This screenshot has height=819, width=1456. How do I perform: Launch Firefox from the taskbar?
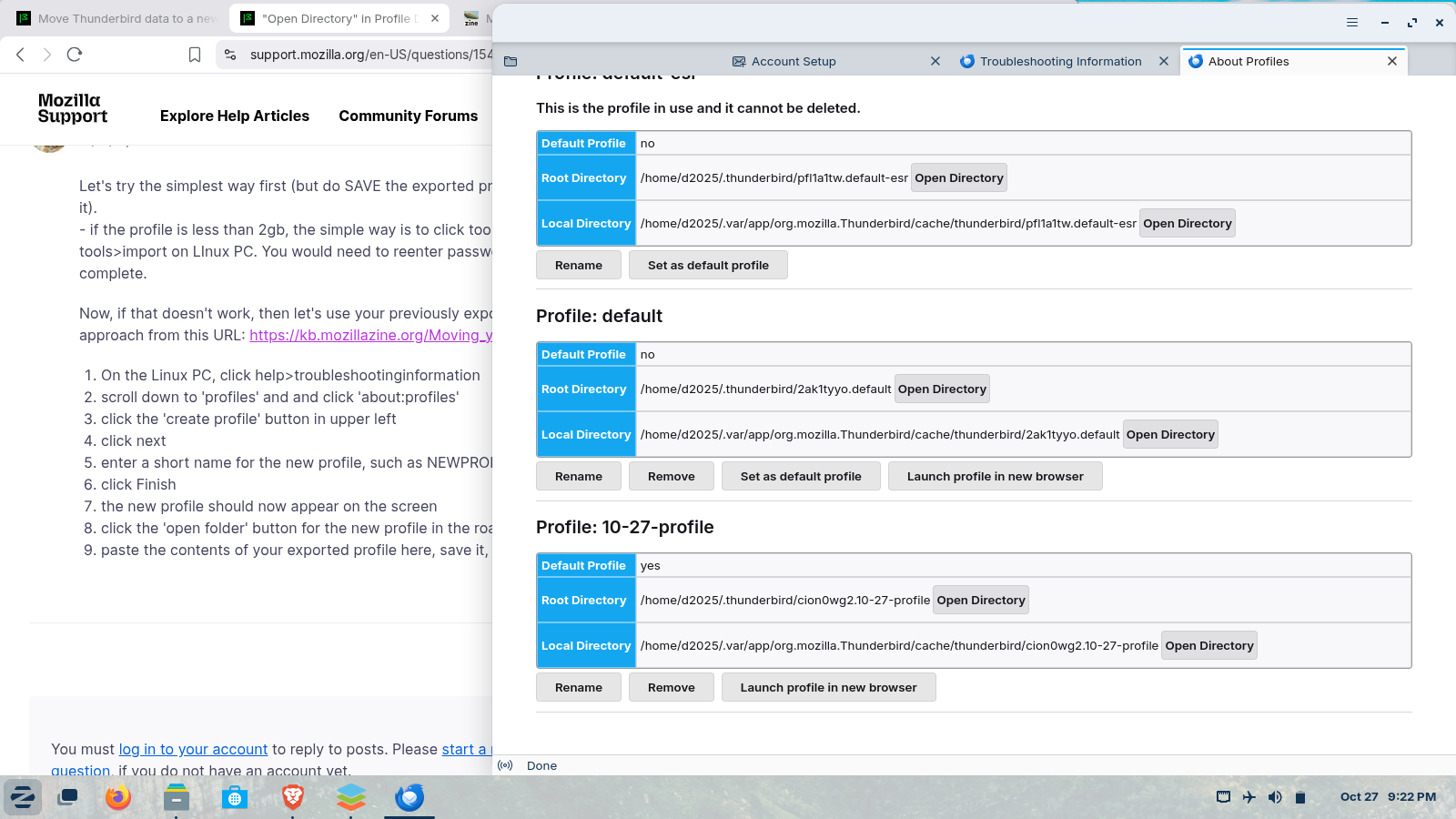coord(118,798)
